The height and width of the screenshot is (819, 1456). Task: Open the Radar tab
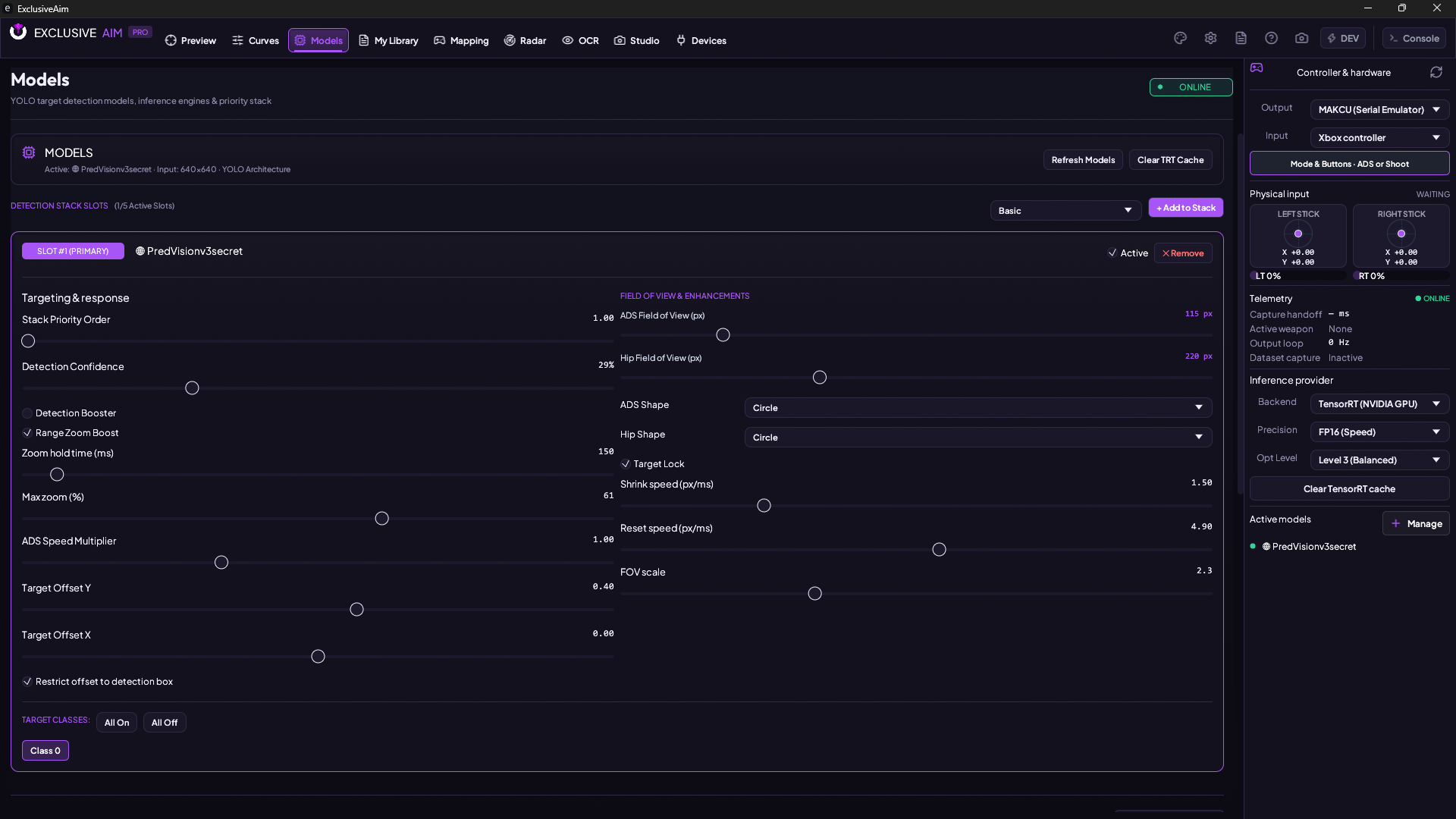point(525,40)
